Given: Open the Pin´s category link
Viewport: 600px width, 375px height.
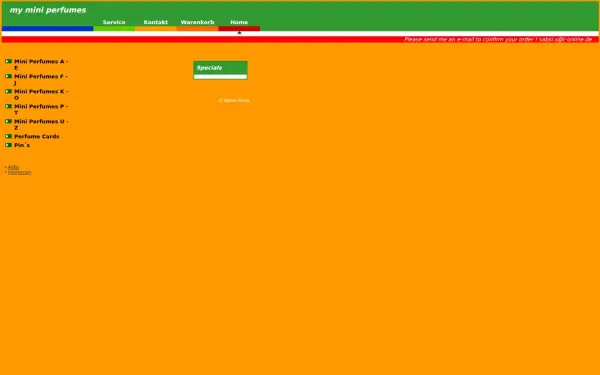Looking at the screenshot, I should click(22, 145).
